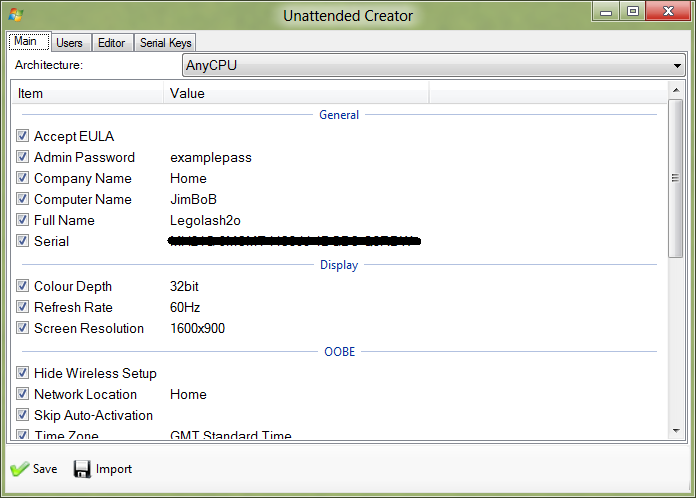This screenshot has height=498, width=696.
Task: Disable the Hide Wireless Setup checkbox
Action: tap(23, 373)
